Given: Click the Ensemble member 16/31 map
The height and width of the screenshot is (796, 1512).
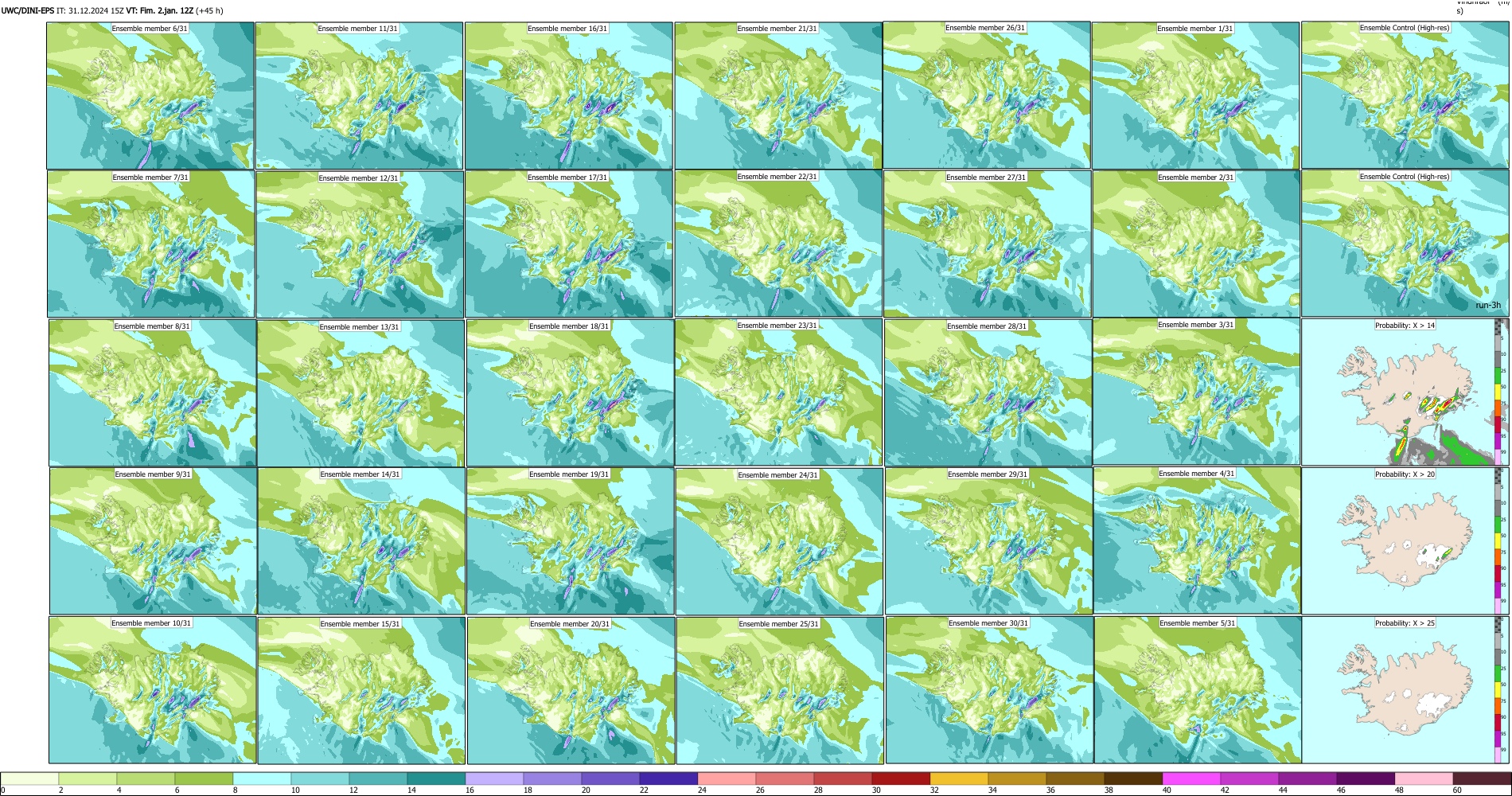Looking at the screenshot, I should pos(569,96).
